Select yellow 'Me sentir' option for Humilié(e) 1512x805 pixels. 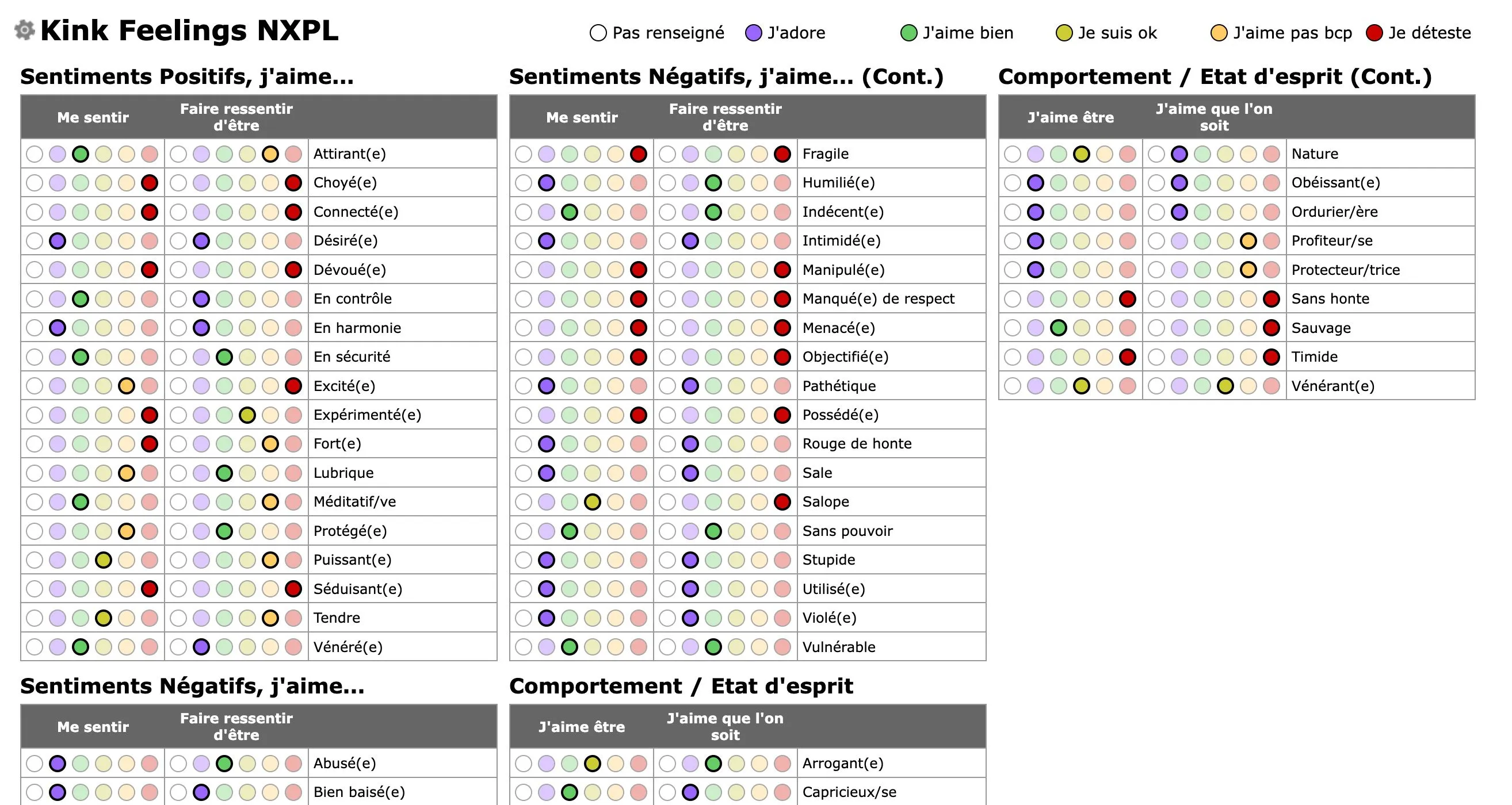coord(592,183)
